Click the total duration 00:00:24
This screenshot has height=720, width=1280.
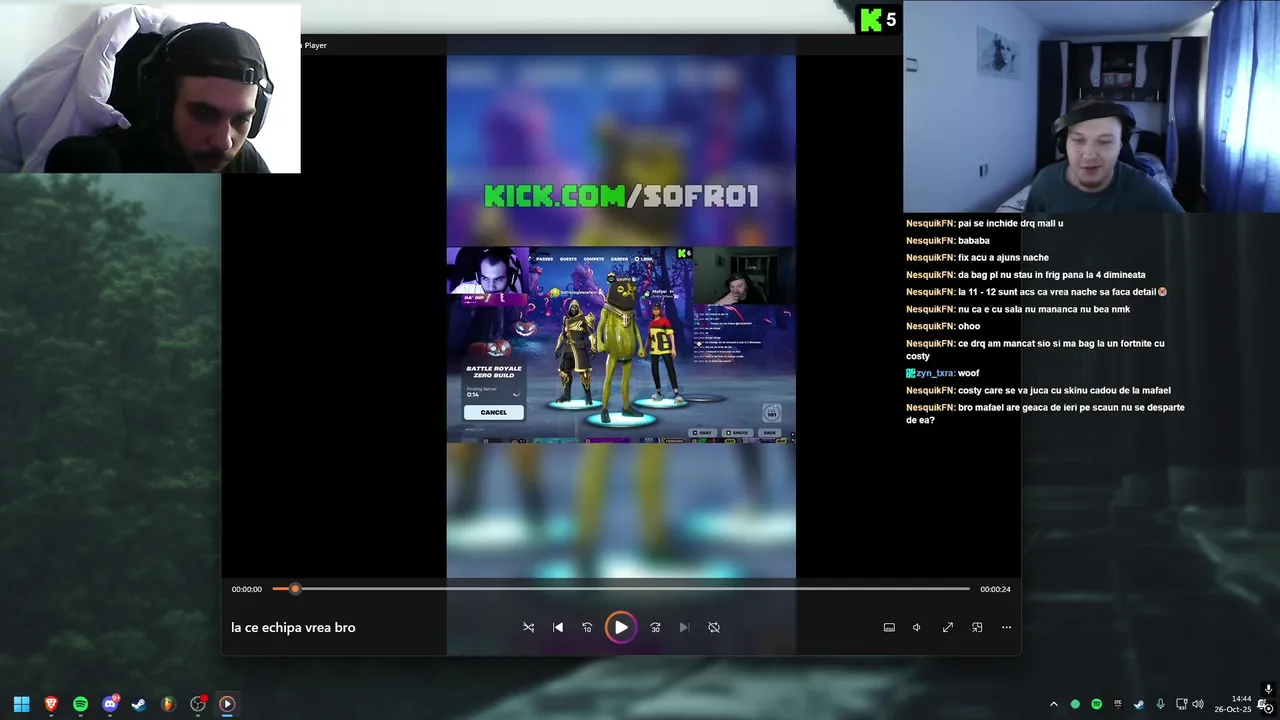pyautogui.click(x=995, y=589)
